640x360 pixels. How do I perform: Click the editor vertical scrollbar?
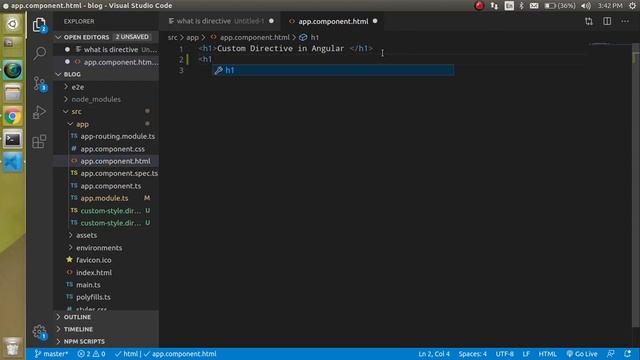coord(636,184)
